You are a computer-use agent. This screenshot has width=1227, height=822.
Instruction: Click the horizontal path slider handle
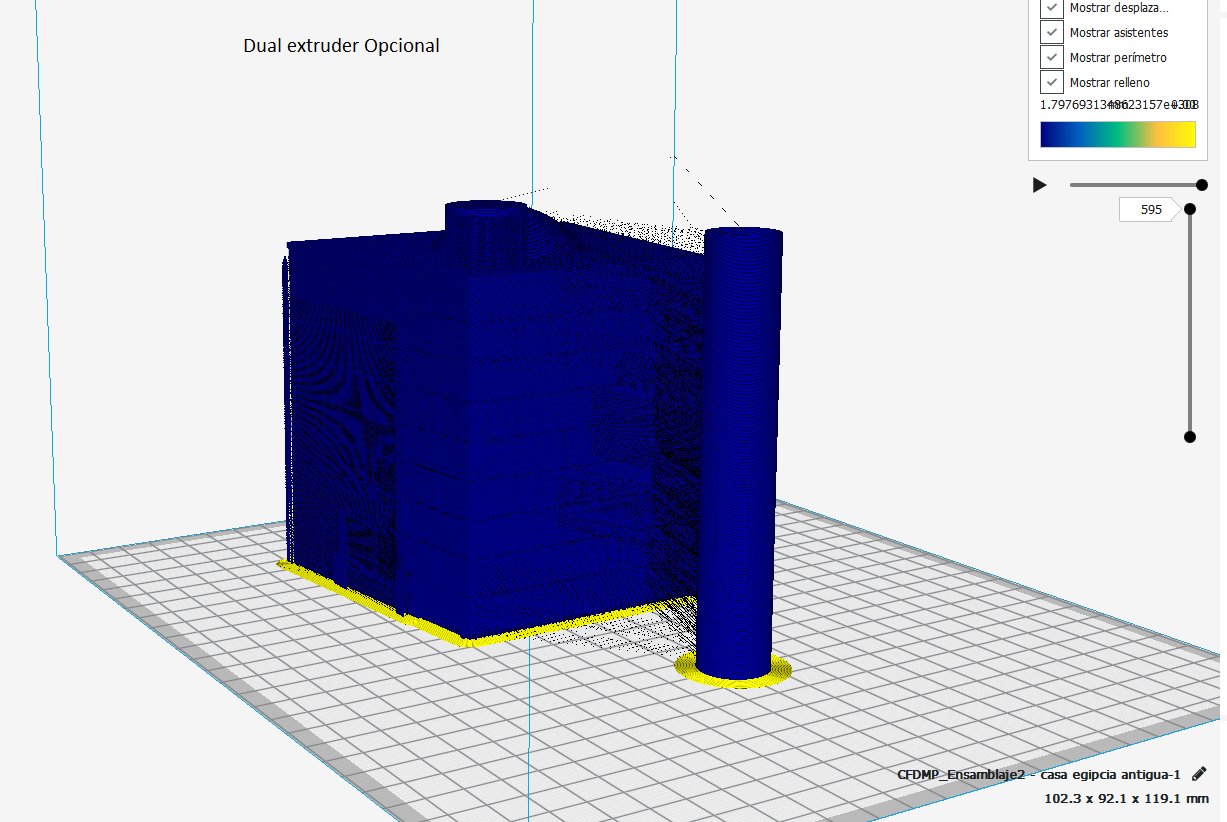[x=1202, y=185]
